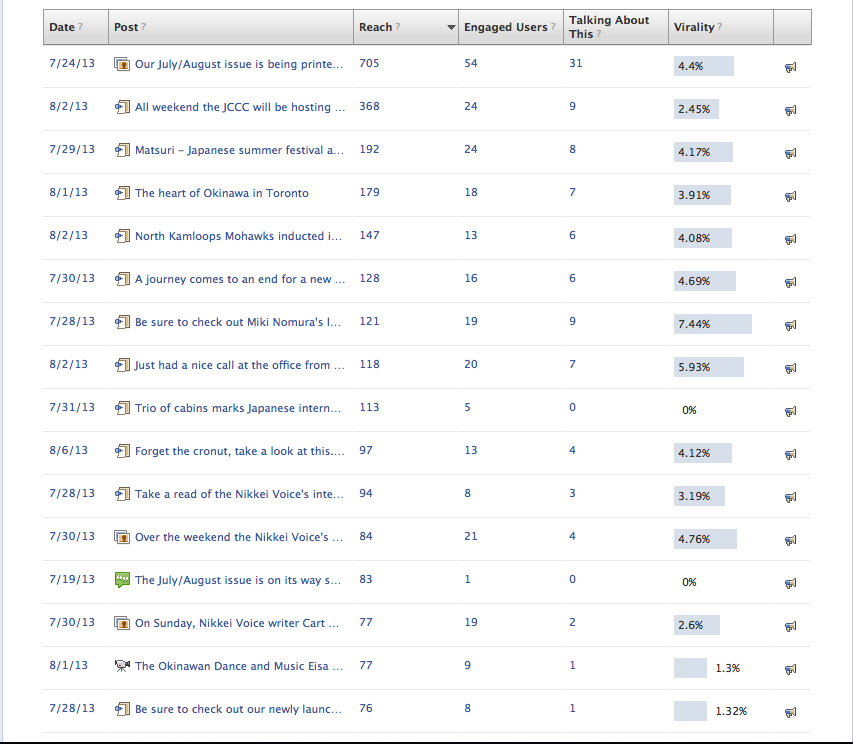This screenshot has height=744, width=853.
Task: Click the promote megaphone icon for the 7/24/13 post
Action: (790, 67)
